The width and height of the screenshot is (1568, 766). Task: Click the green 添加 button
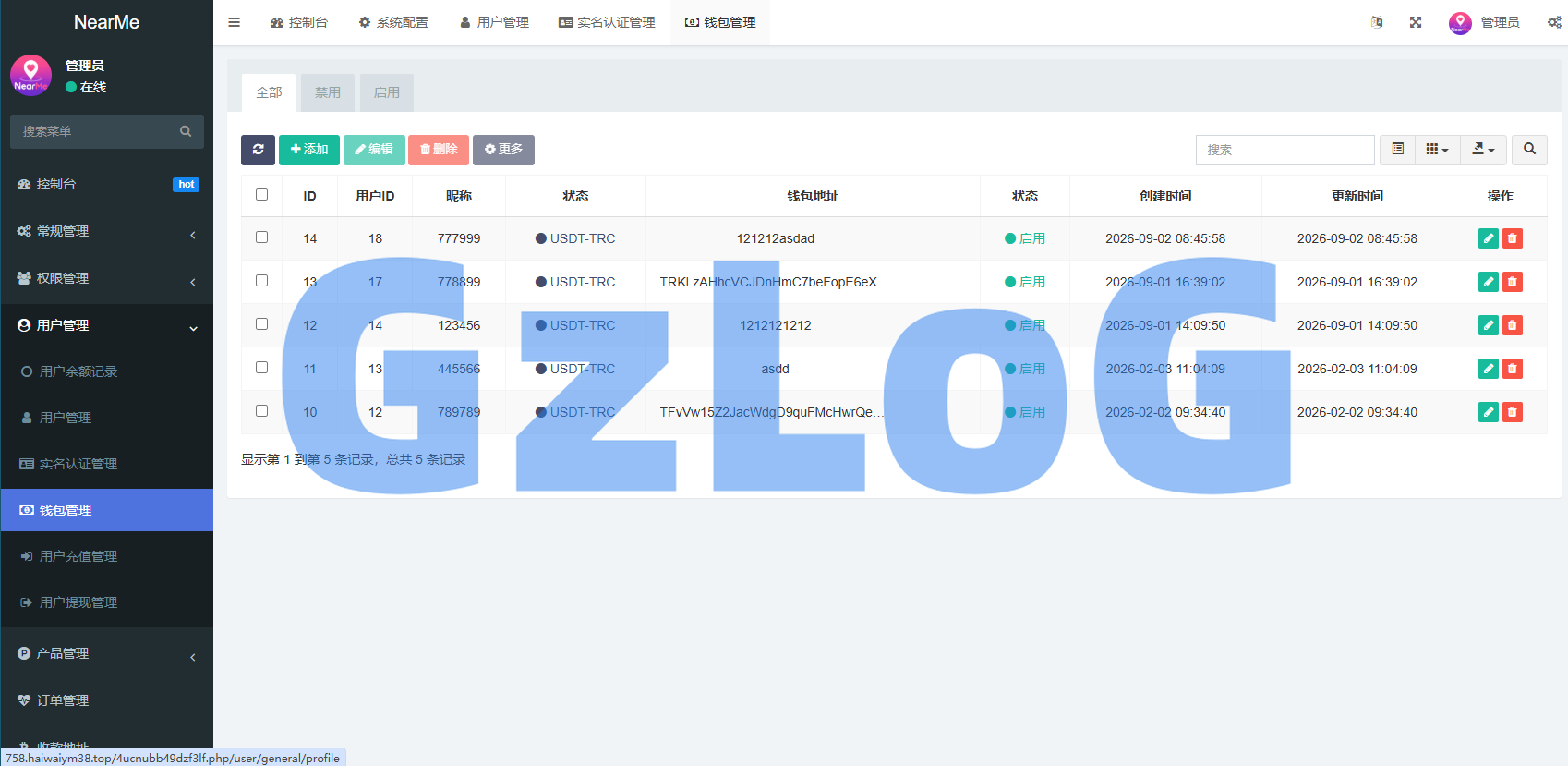point(309,150)
